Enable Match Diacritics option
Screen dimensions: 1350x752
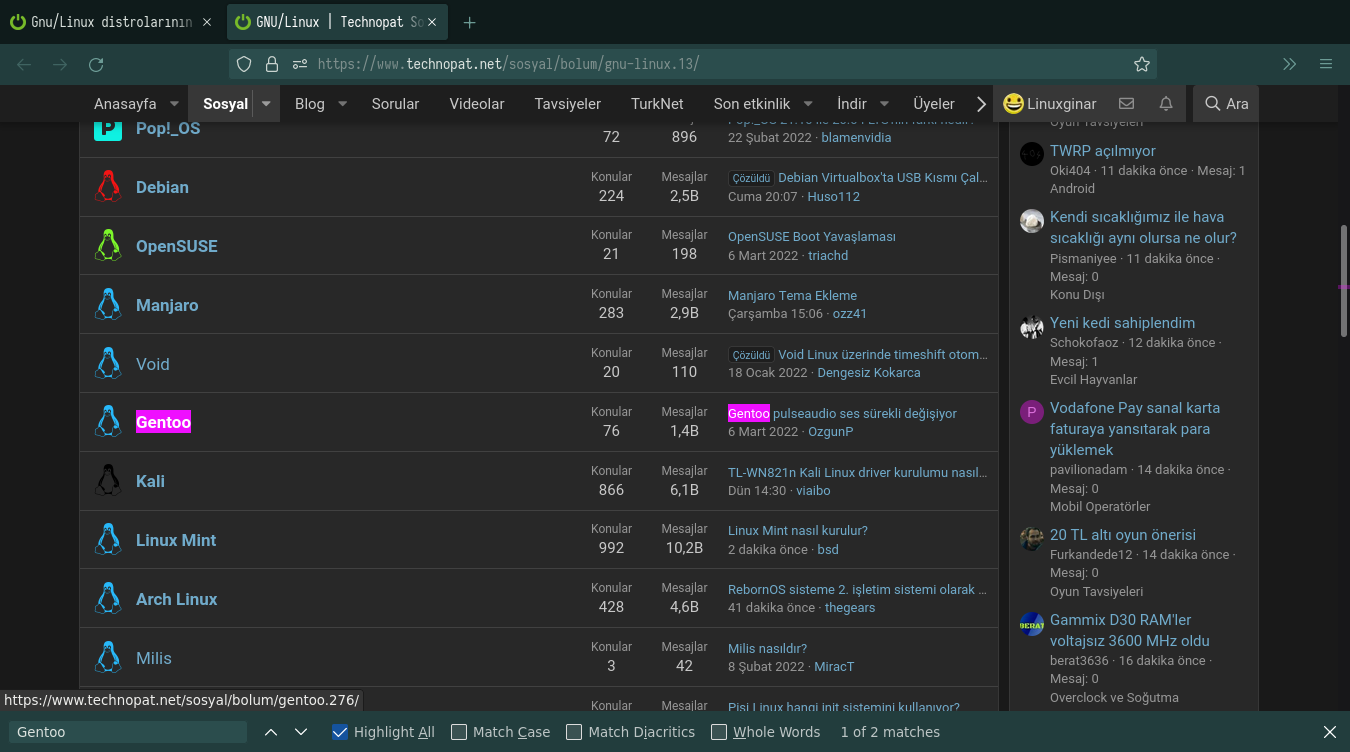(x=574, y=732)
